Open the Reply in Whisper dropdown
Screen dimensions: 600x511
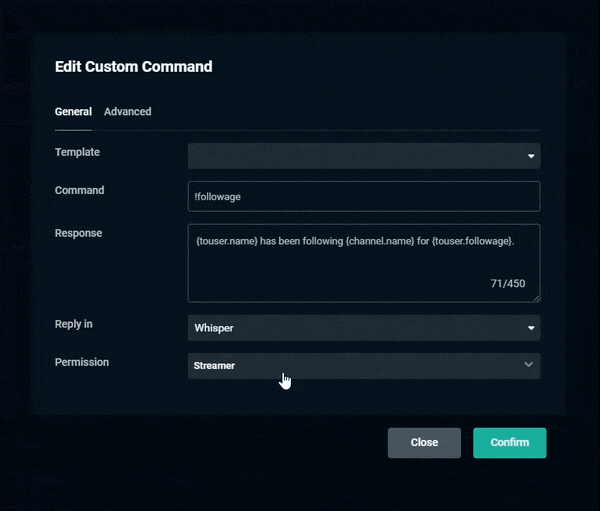364,328
